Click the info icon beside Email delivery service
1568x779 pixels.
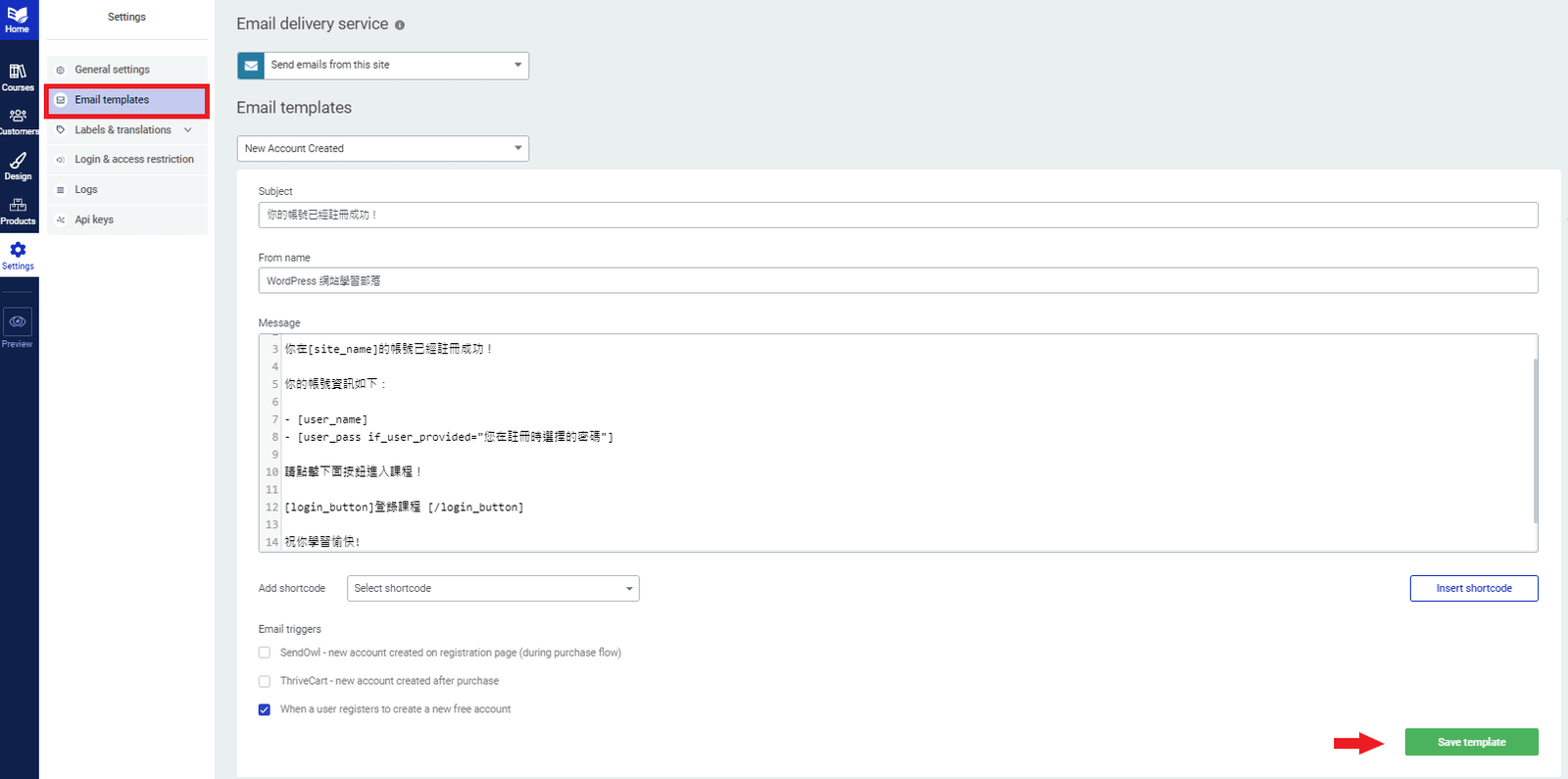click(400, 25)
